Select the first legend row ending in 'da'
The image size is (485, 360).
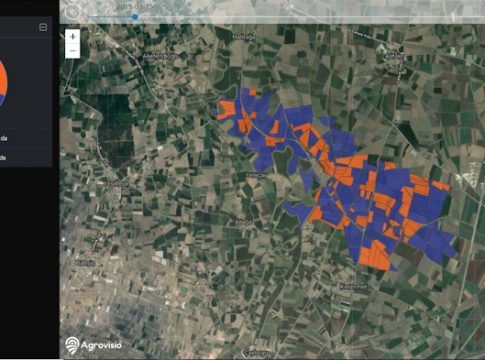[x=26, y=138]
